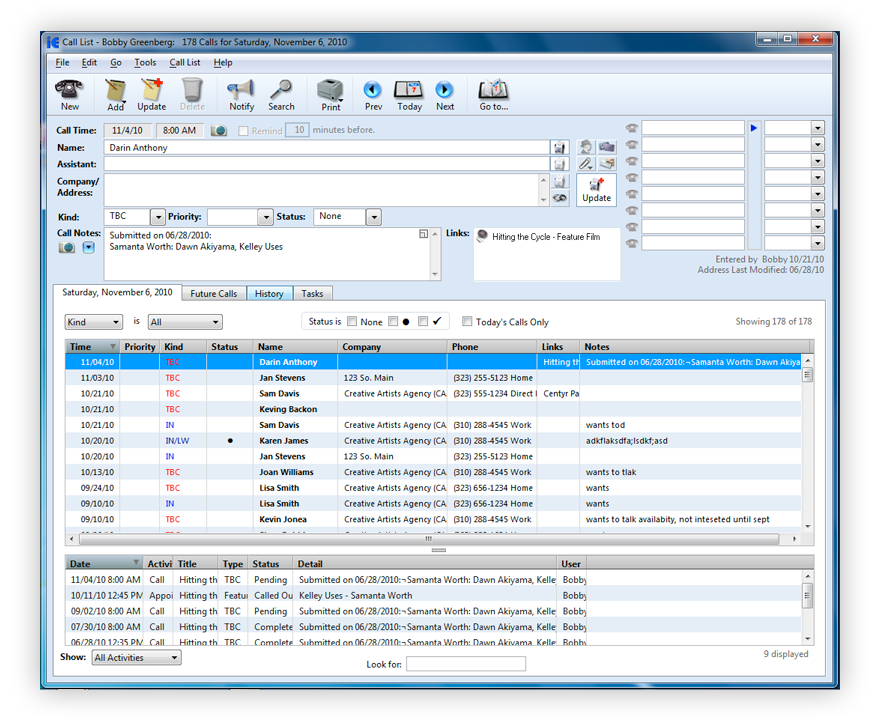The height and width of the screenshot is (722, 880).
Task: Click the Add notepad toolbar icon
Action: click(x=116, y=90)
